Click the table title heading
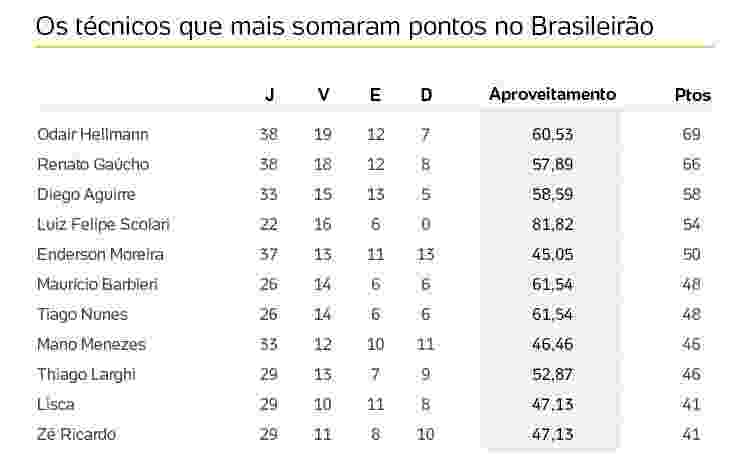This screenshot has height=470, width=750. (x=344, y=26)
